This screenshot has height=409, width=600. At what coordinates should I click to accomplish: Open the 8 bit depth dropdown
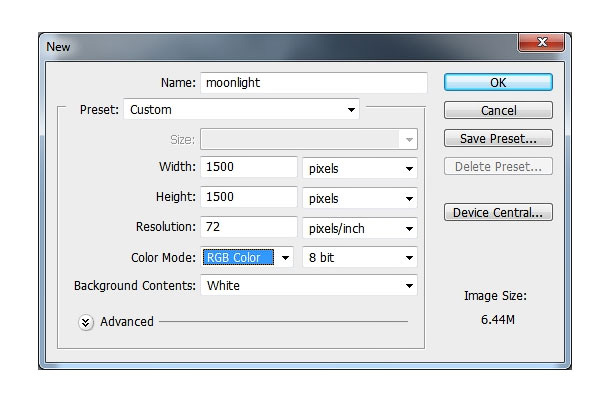click(360, 257)
